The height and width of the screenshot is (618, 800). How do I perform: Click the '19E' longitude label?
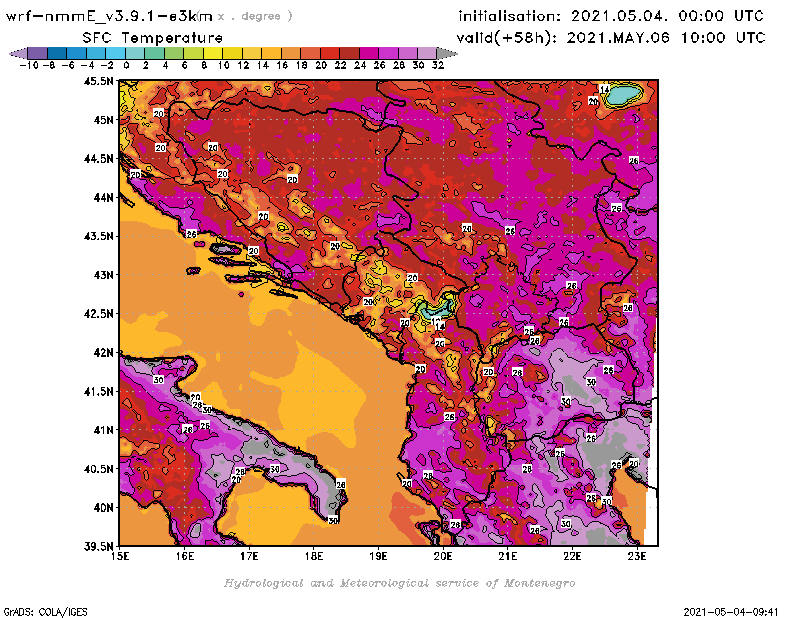[x=379, y=556]
